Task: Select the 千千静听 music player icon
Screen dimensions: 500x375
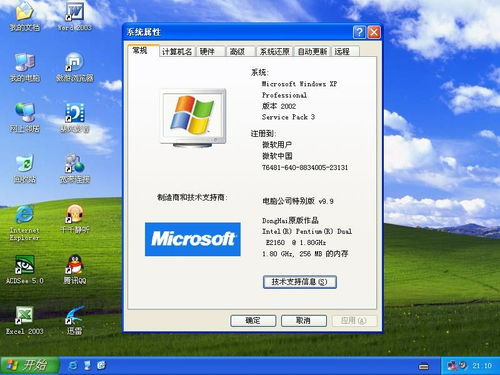Action: pos(75,219)
